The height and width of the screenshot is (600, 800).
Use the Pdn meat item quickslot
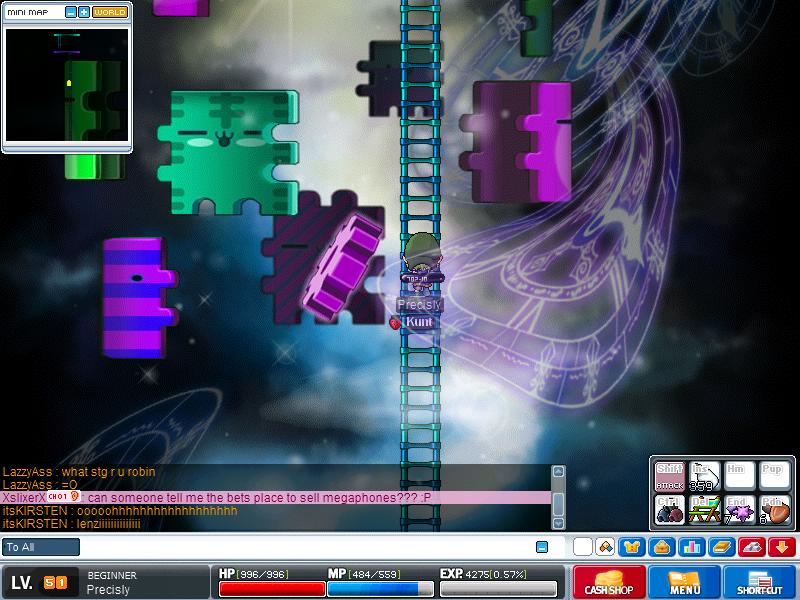click(x=774, y=509)
